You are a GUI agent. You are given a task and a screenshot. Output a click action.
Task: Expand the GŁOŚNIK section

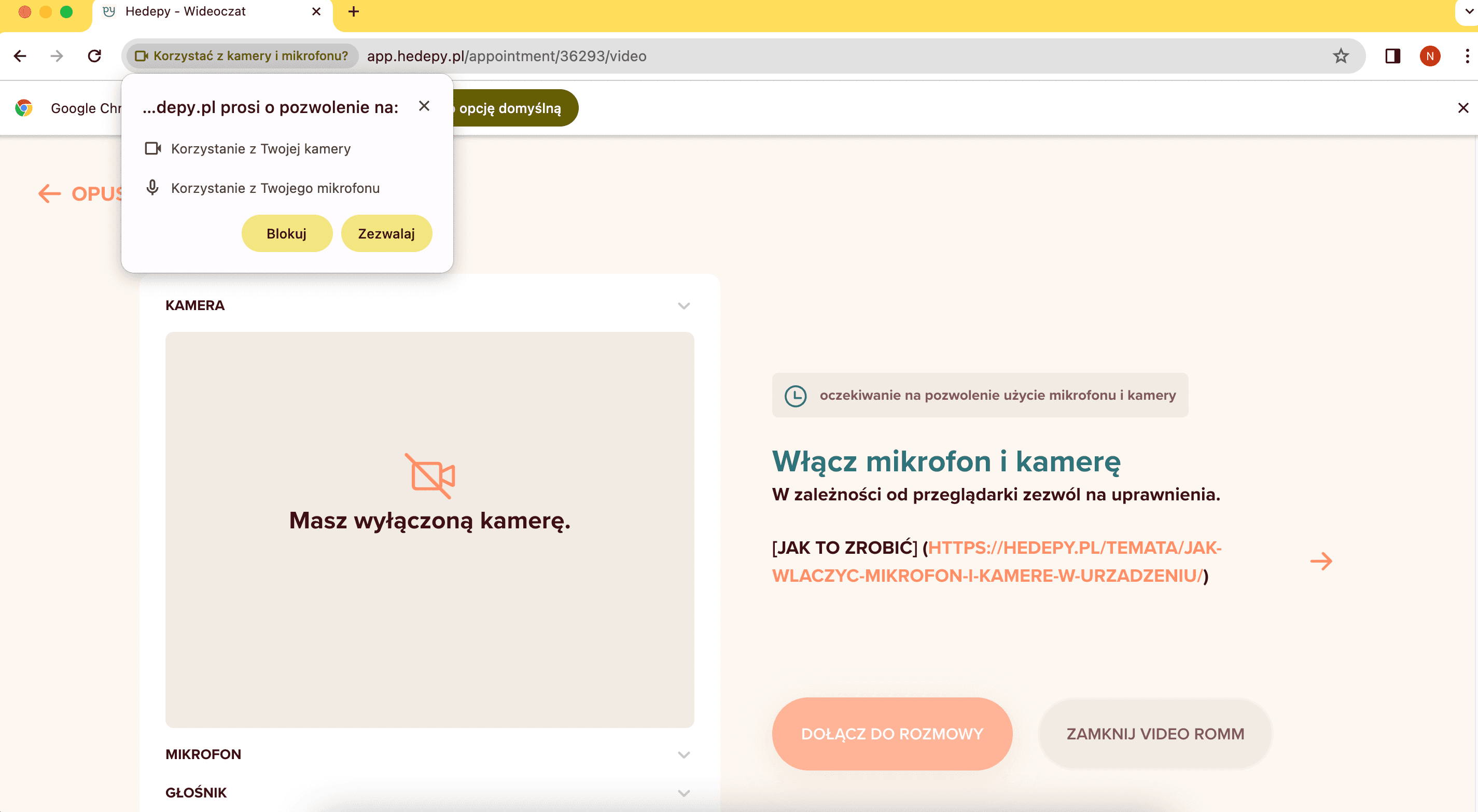pyautogui.click(x=684, y=792)
